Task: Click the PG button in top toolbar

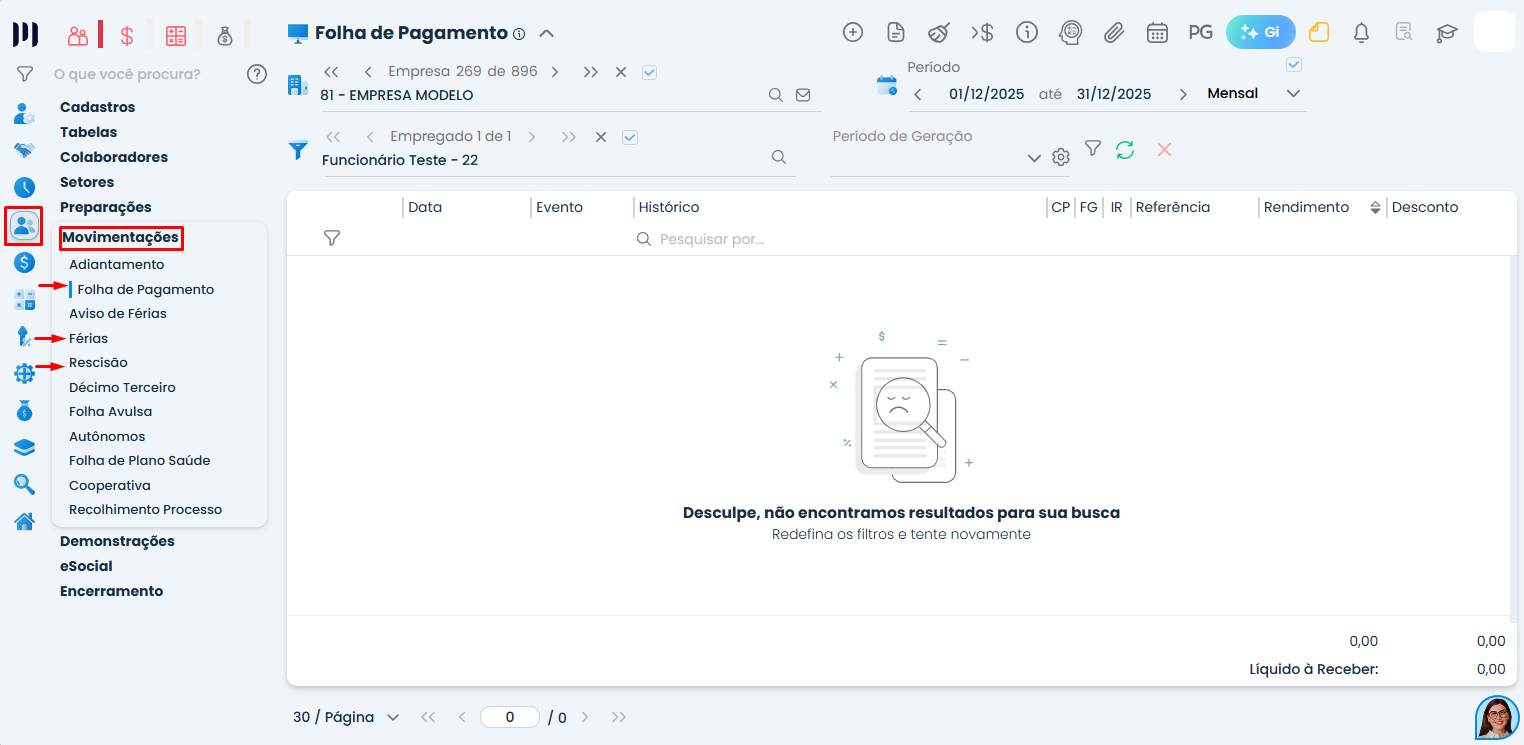Action: (1201, 32)
